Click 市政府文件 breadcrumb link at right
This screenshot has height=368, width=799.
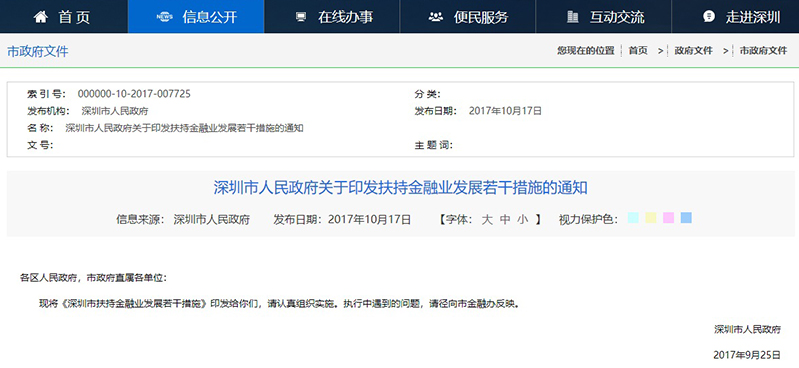click(763, 50)
